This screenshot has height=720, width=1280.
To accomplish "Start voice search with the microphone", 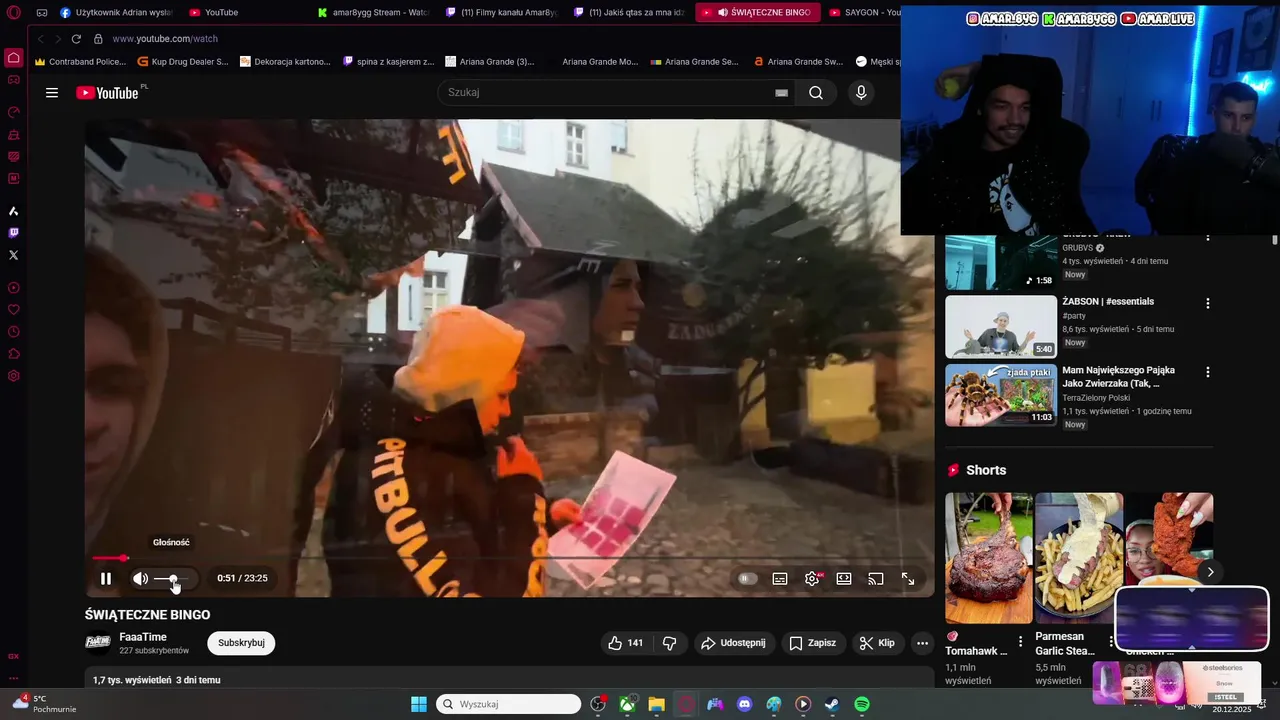I will [861, 93].
